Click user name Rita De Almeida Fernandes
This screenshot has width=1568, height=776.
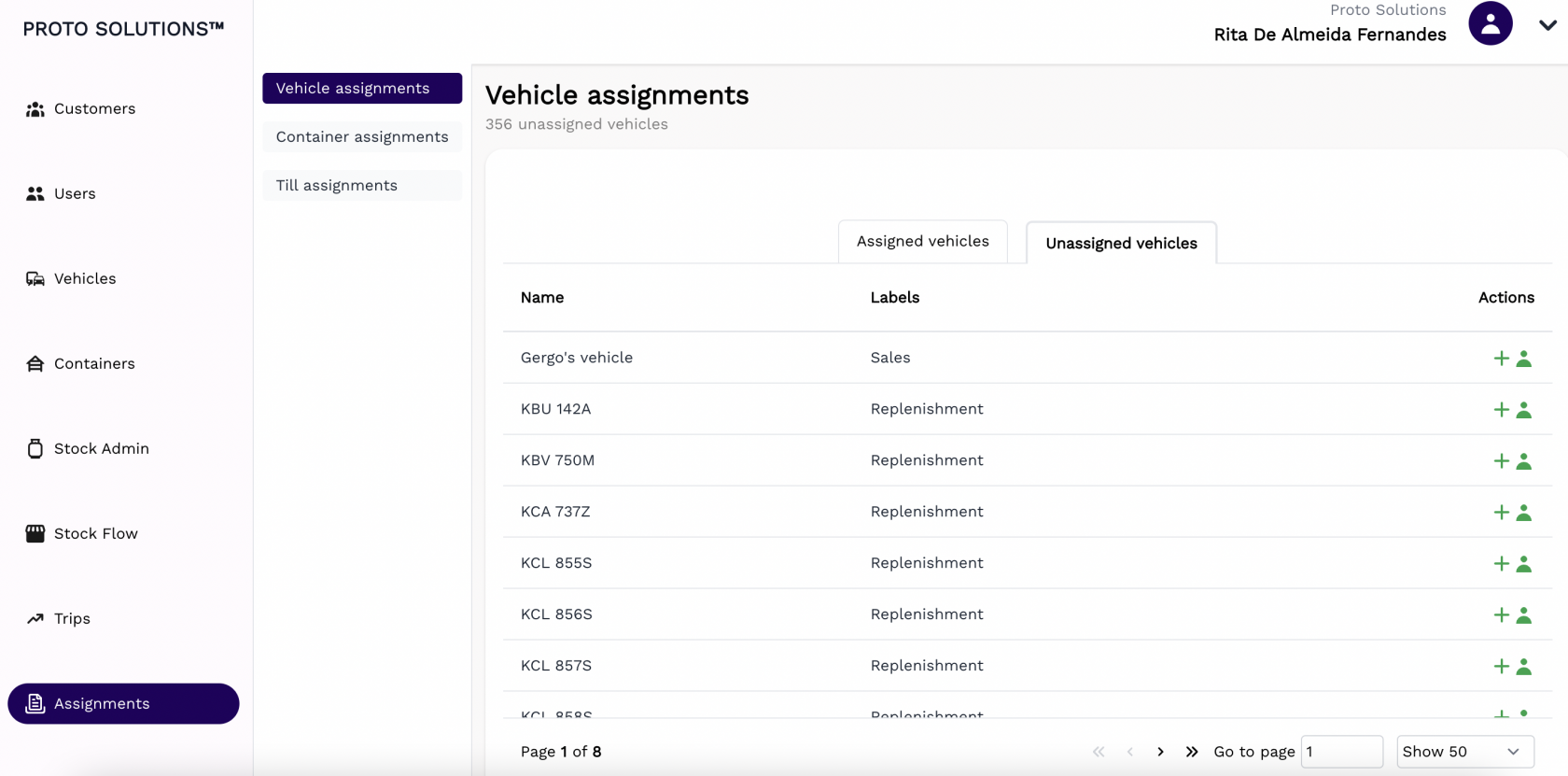(x=1330, y=35)
